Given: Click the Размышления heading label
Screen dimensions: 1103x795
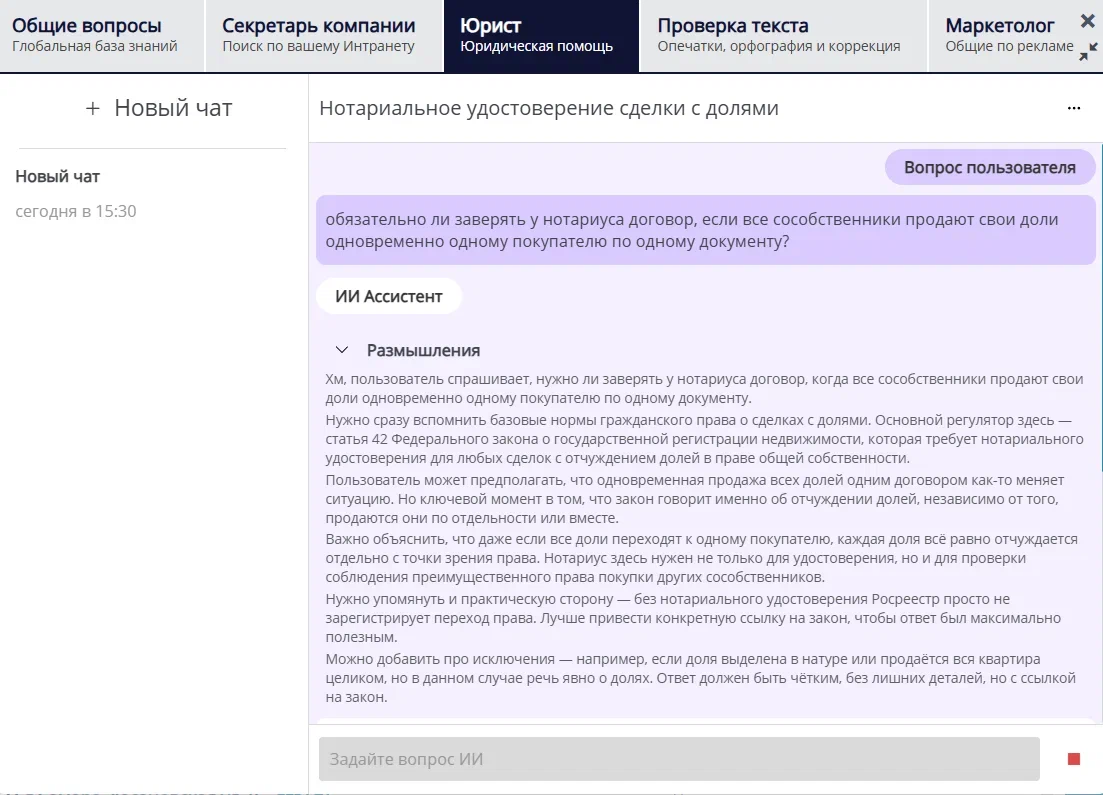Looking at the screenshot, I should tap(423, 350).
